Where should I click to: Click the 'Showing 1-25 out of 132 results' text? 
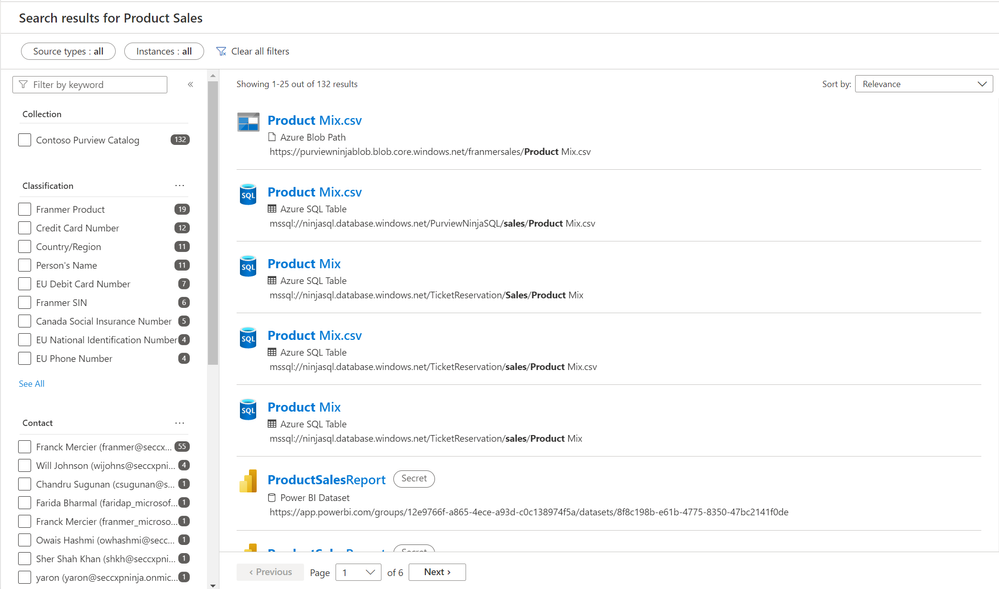[x=297, y=84]
